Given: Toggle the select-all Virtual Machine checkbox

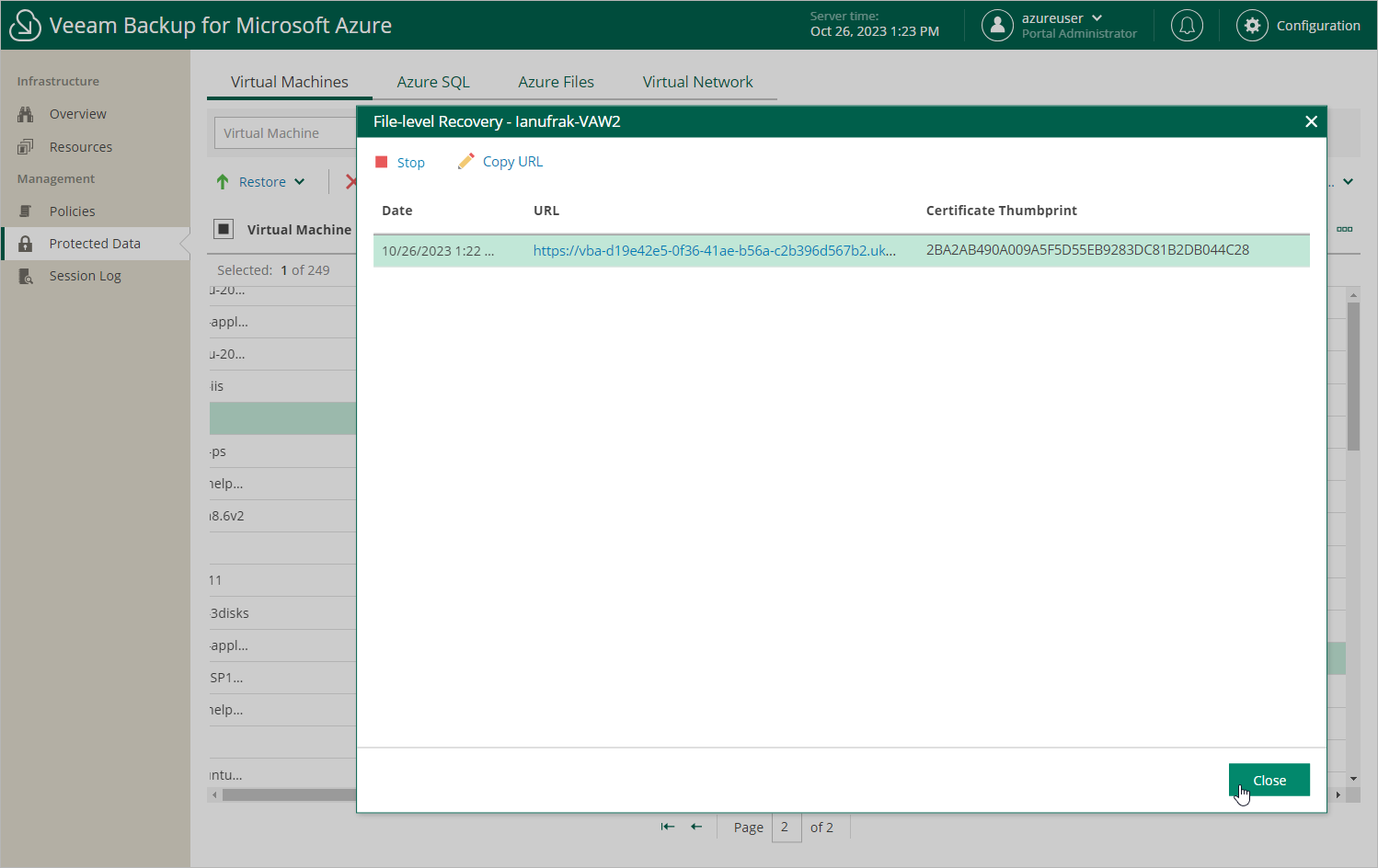Looking at the screenshot, I should 224,229.
